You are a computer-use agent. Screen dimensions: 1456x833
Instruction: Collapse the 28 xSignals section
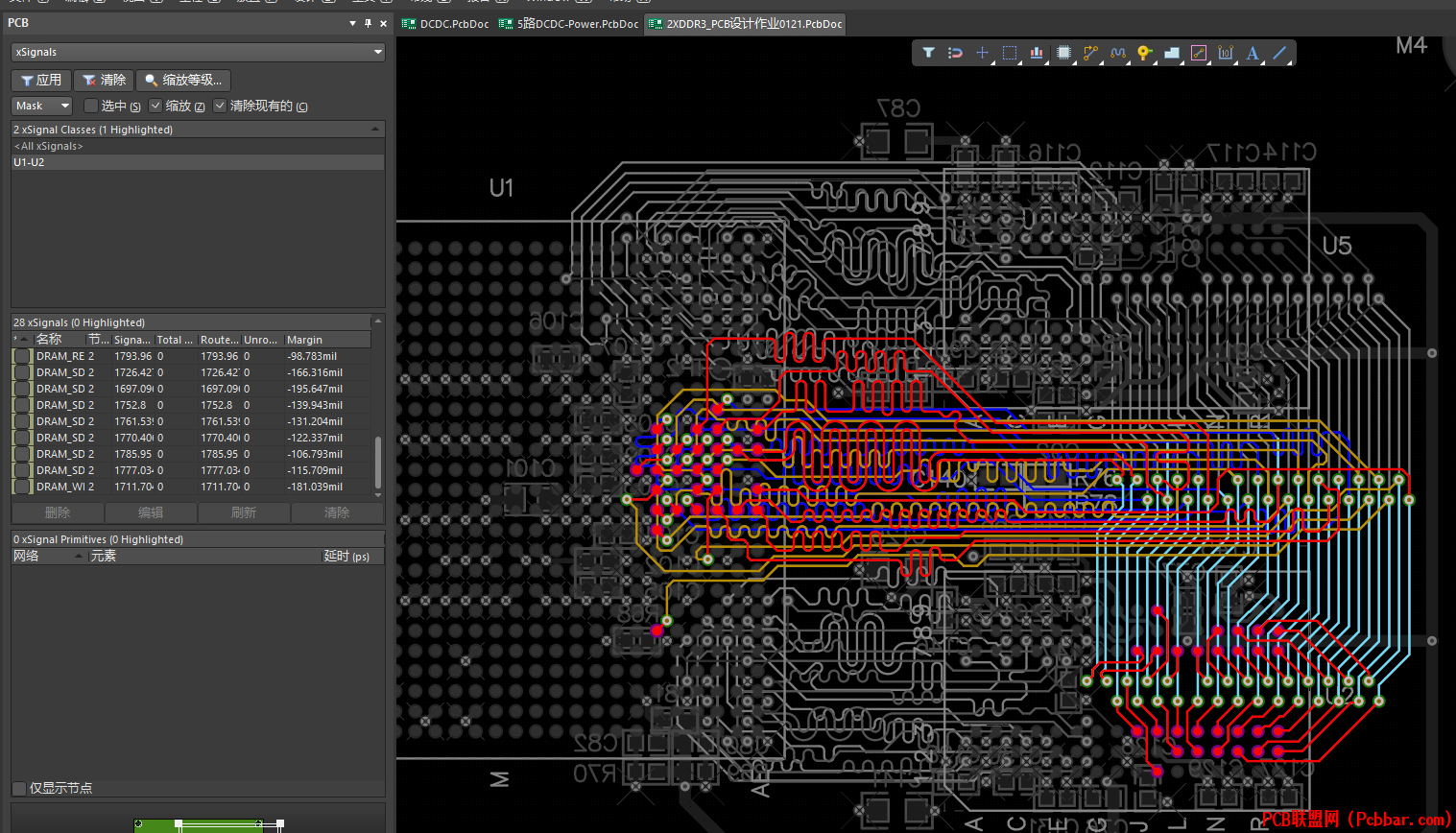[377, 321]
